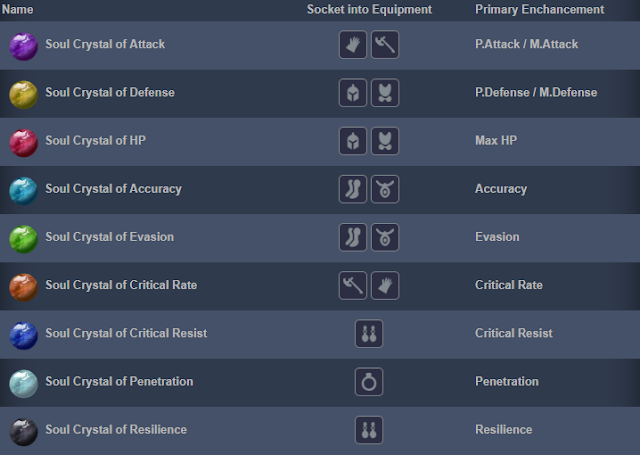This screenshot has height=455, width=640.
Task: Click the purple Soul Crystal of Attack orb
Action: click(24, 47)
